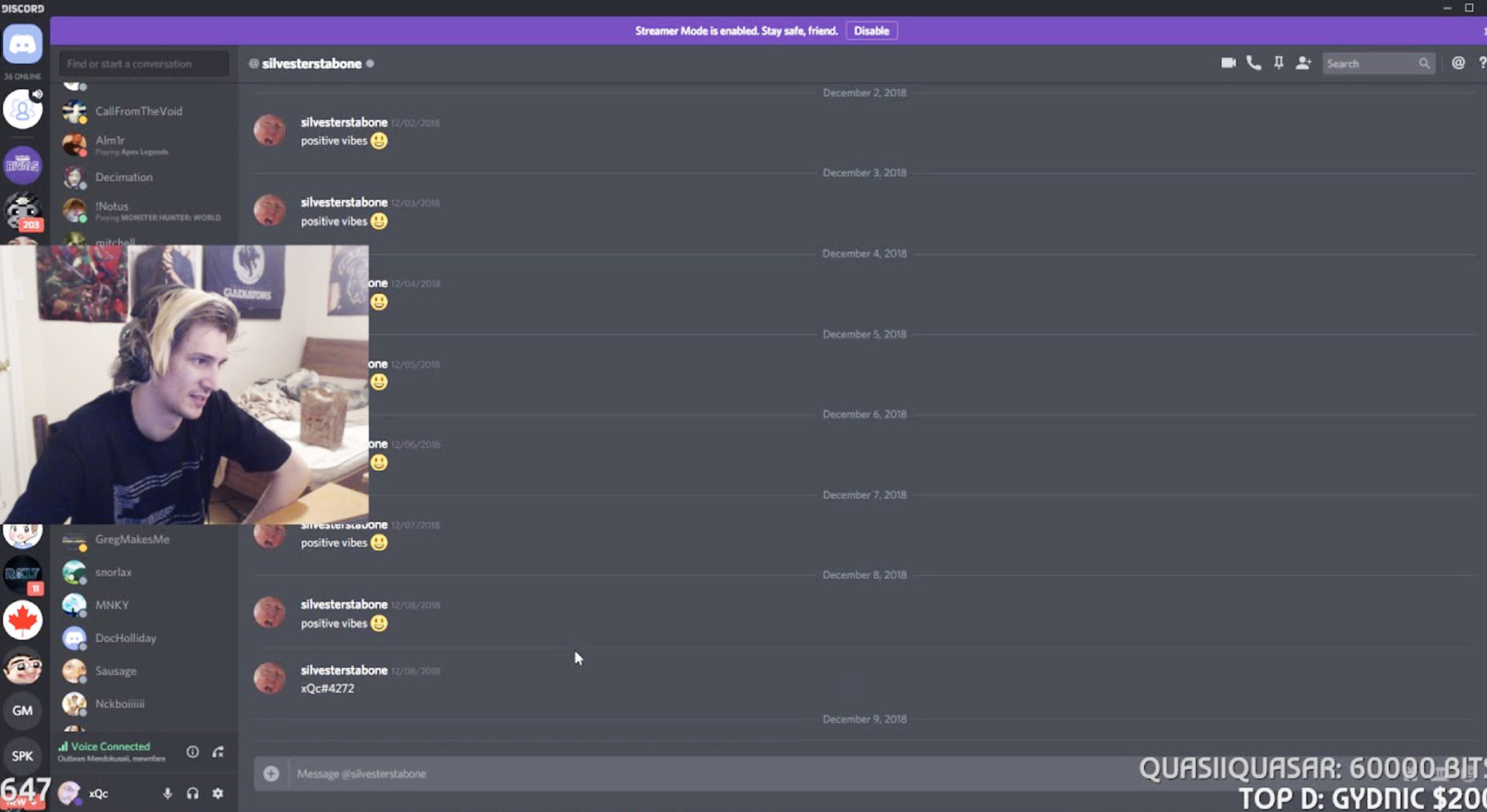Open the mentions inbox icon
Image resolution: width=1487 pixels, height=812 pixels.
point(1458,63)
